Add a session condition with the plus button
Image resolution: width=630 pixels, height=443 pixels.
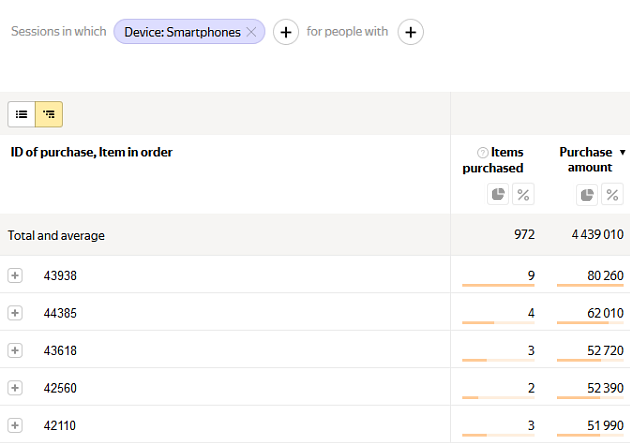286,32
